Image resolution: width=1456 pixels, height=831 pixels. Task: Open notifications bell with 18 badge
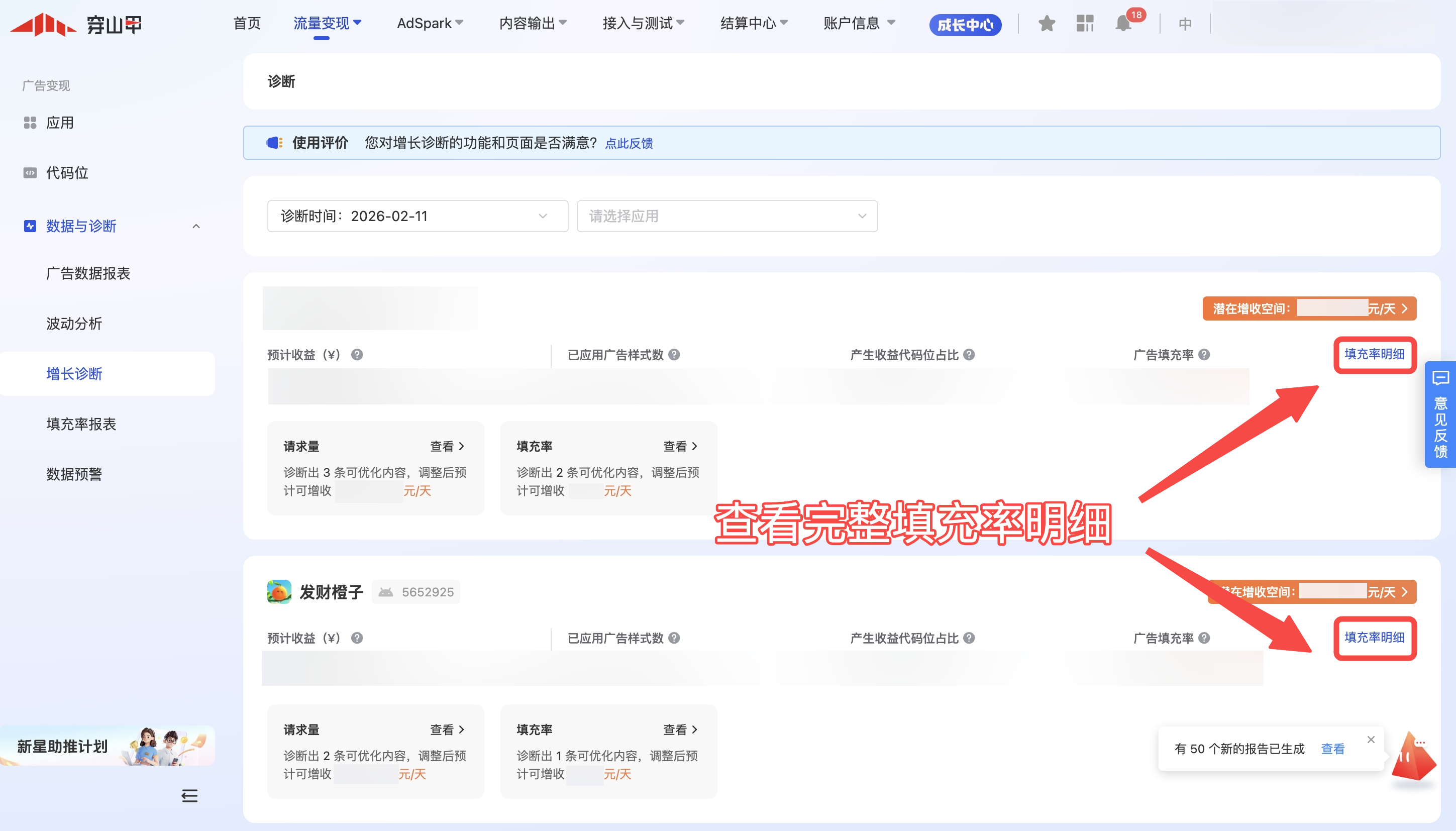pyautogui.click(x=1123, y=24)
